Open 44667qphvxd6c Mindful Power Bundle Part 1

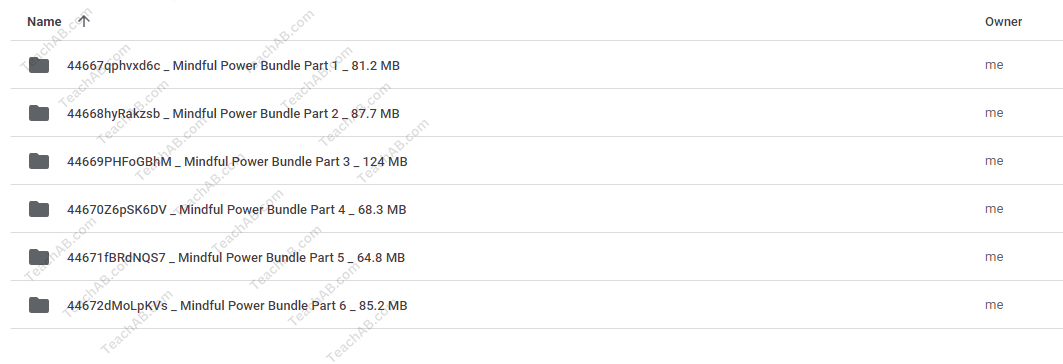point(233,66)
